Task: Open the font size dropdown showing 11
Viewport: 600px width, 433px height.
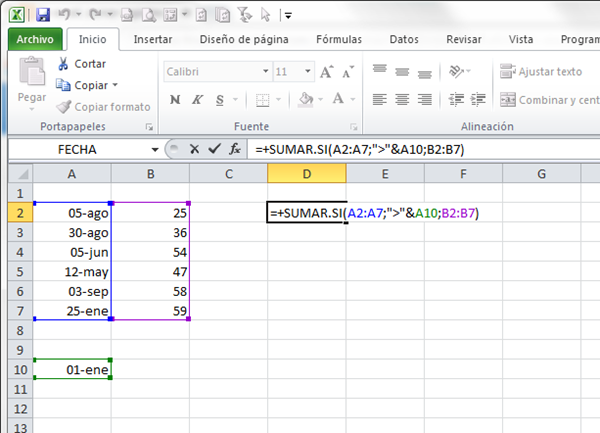Action: click(x=309, y=72)
